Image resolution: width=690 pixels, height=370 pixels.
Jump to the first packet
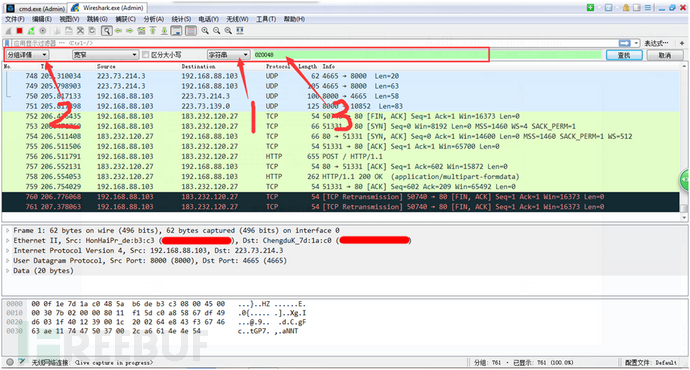(x=153, y=31)
